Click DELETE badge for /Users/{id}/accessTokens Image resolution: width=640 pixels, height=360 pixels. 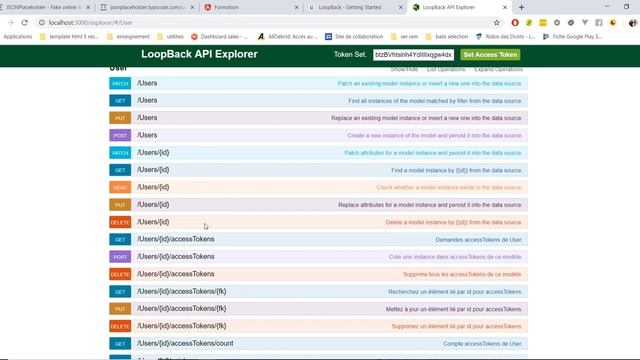[x=120, y=274]
